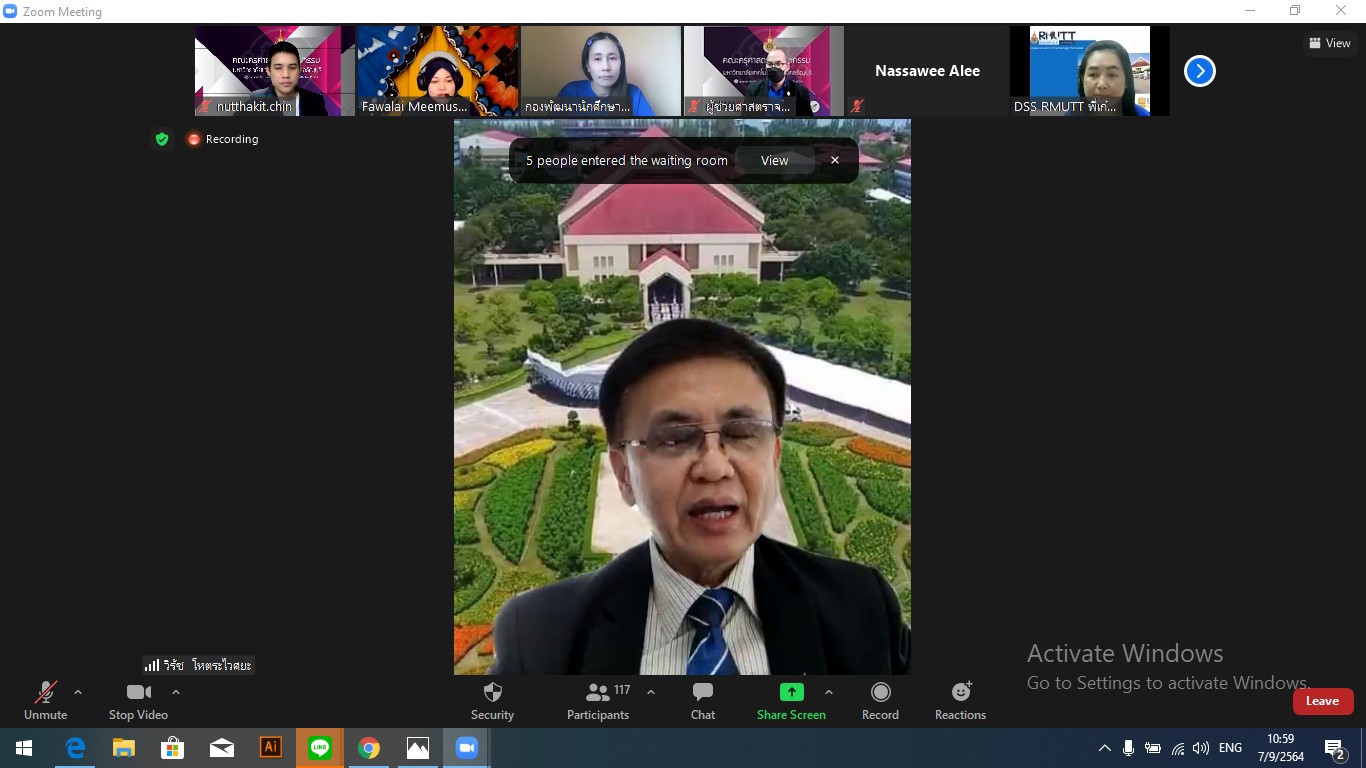Expand audio options arrow next to Unmute
The height and width of the screenshot is (768, 1366).
coord(78,692)
